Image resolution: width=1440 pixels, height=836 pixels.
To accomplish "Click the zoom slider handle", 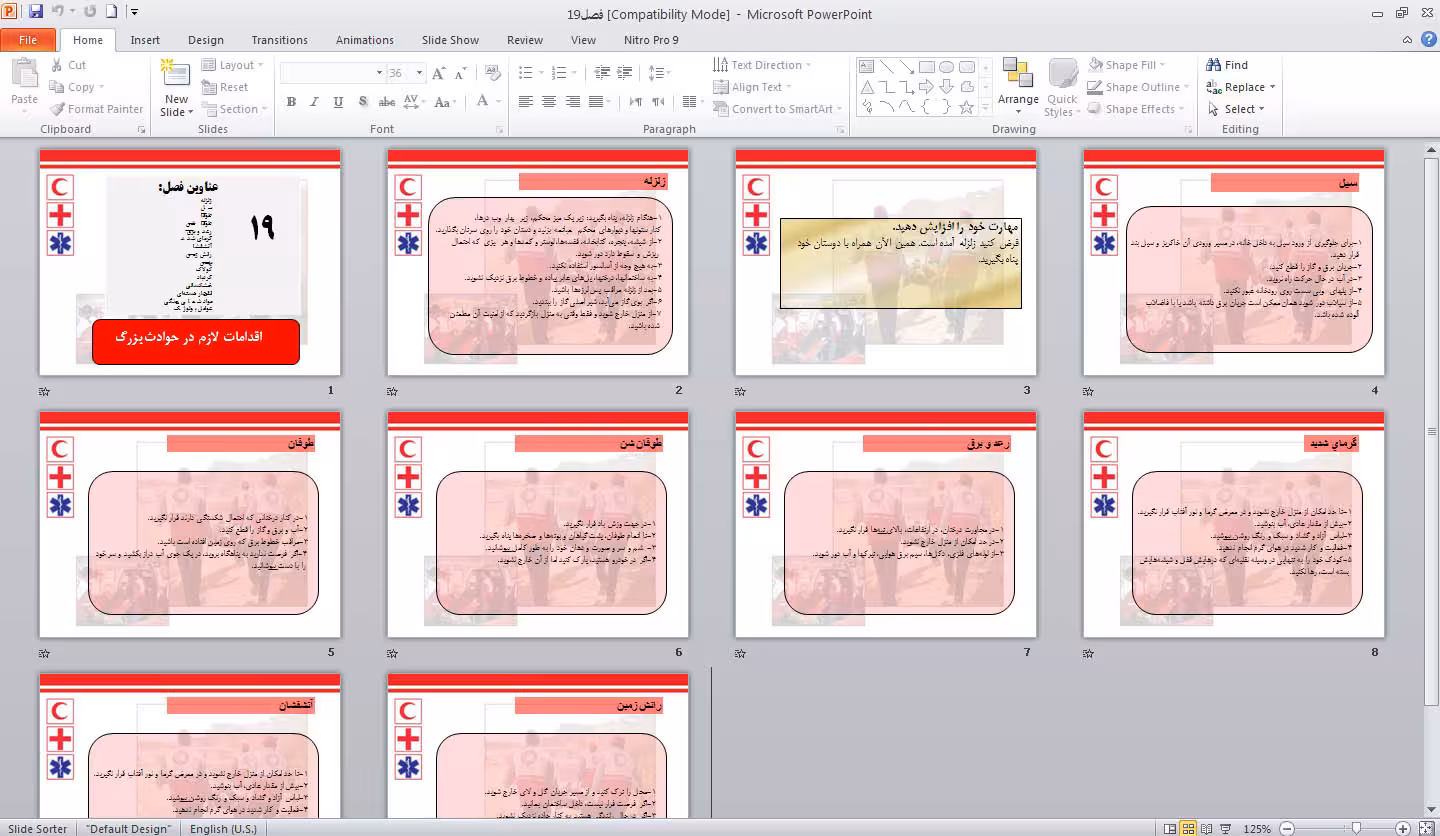I will [x=1356, y=828].
